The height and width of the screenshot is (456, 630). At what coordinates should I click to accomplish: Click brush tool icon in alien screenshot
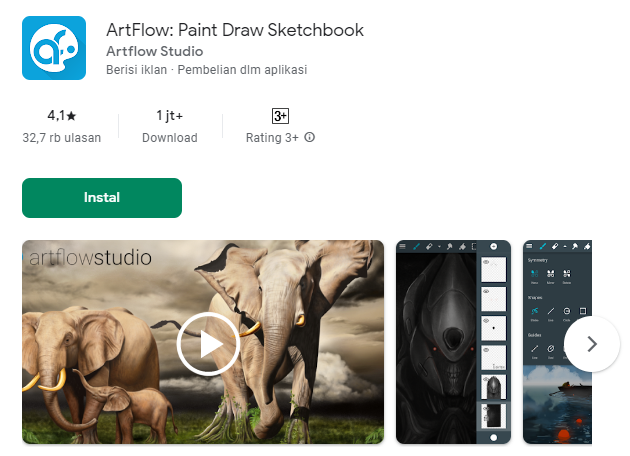pos(416,246)
